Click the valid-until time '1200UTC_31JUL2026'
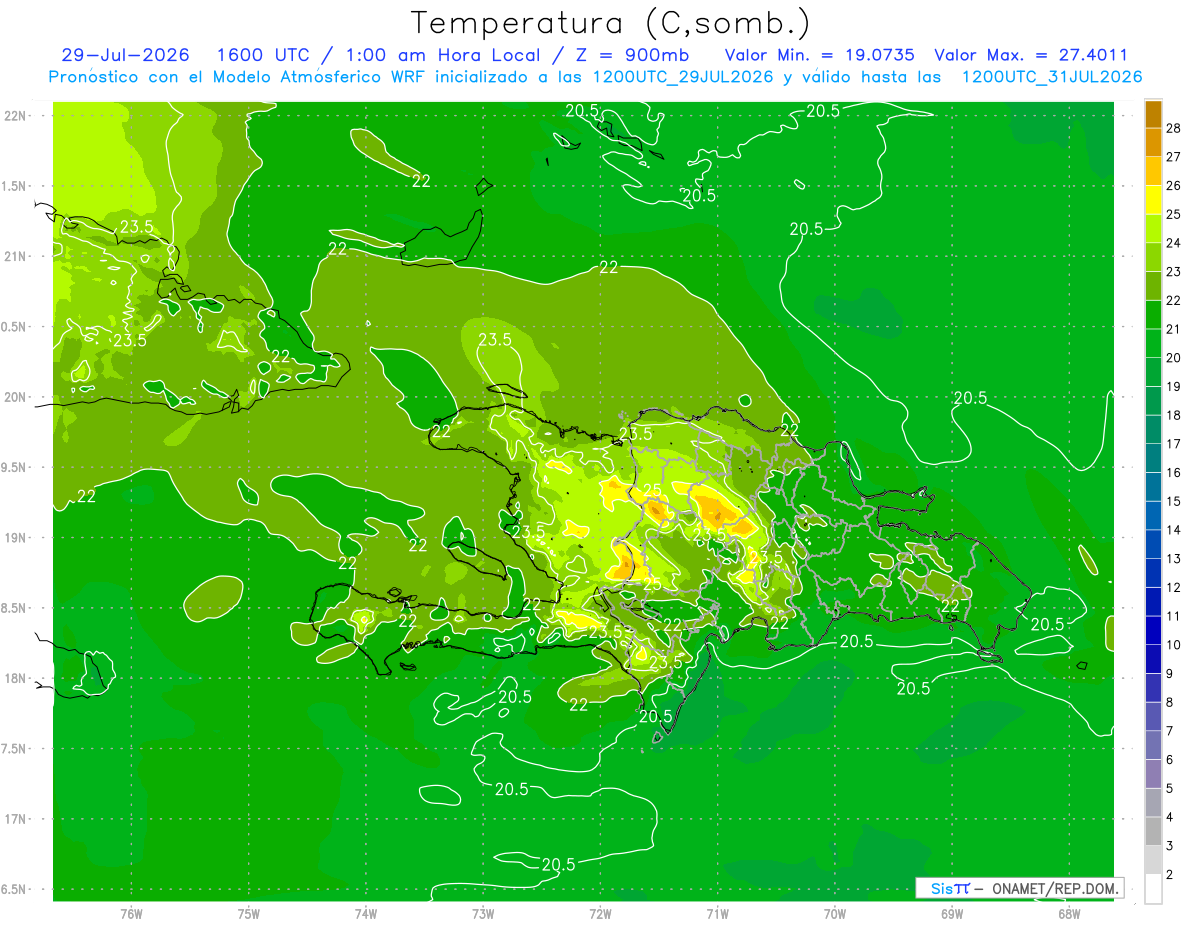The width and height of the screenshot is (1200, 927). pyautogui.click(x=1052, y=77)
